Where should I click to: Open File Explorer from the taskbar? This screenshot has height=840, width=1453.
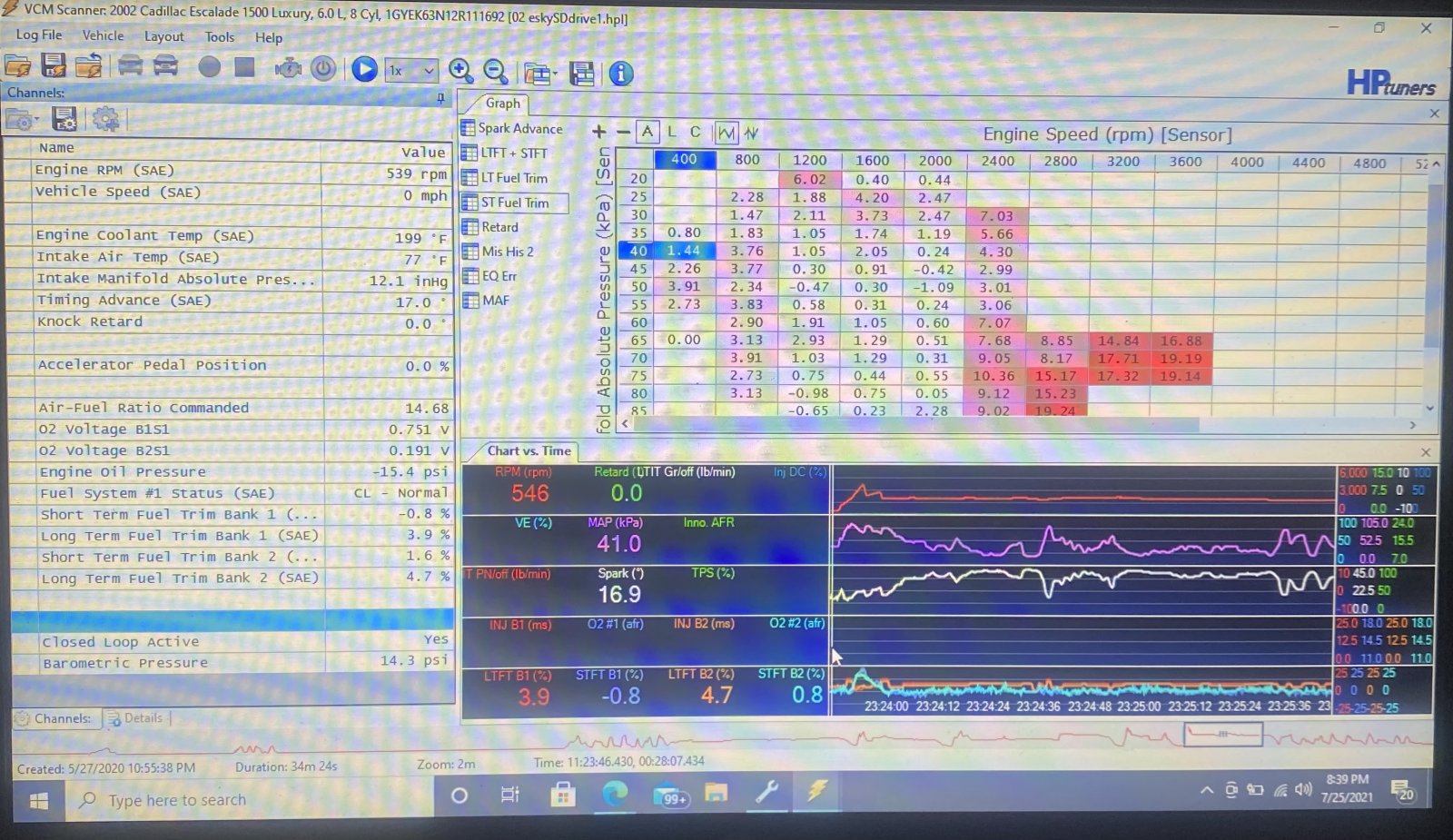tap(717, 794)
